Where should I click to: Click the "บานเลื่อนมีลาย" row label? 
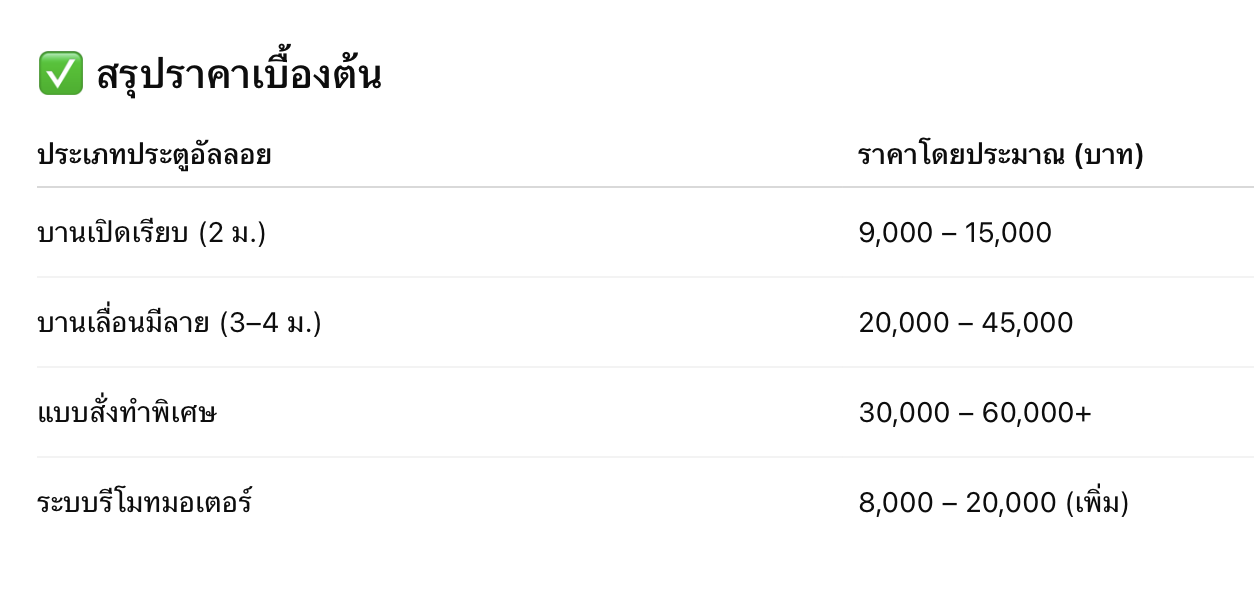pos(123,323)
